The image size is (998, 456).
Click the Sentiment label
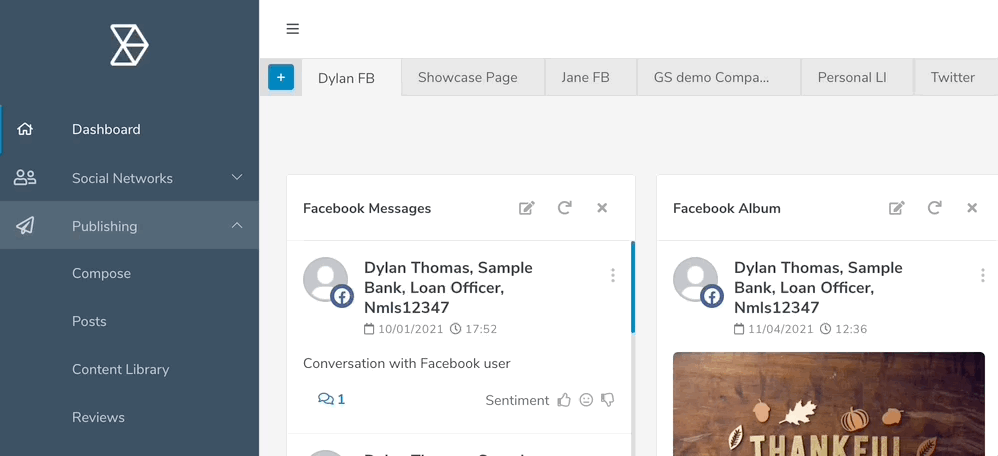[x=517, y=400]
